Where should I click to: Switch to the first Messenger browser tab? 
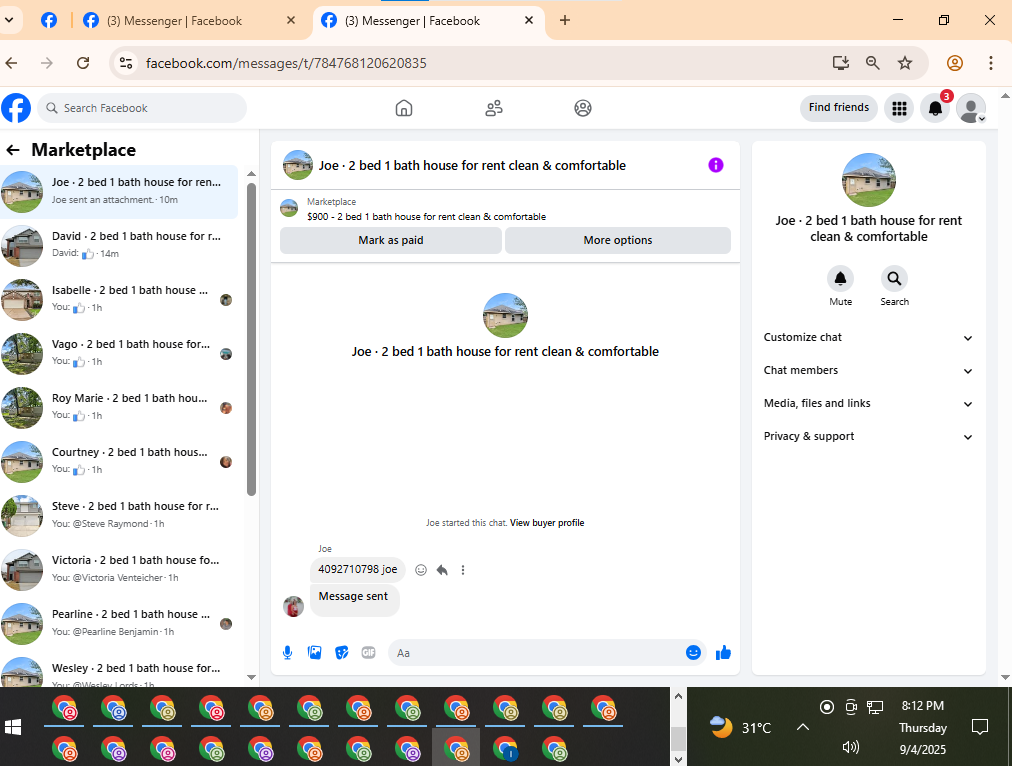pos(189,21)
